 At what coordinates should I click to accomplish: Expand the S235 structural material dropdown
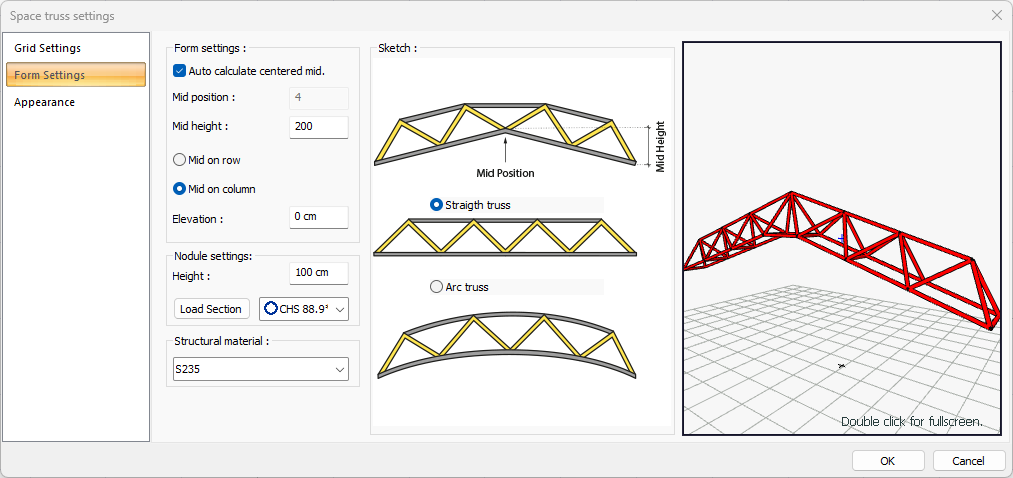(x=260, y=370)
